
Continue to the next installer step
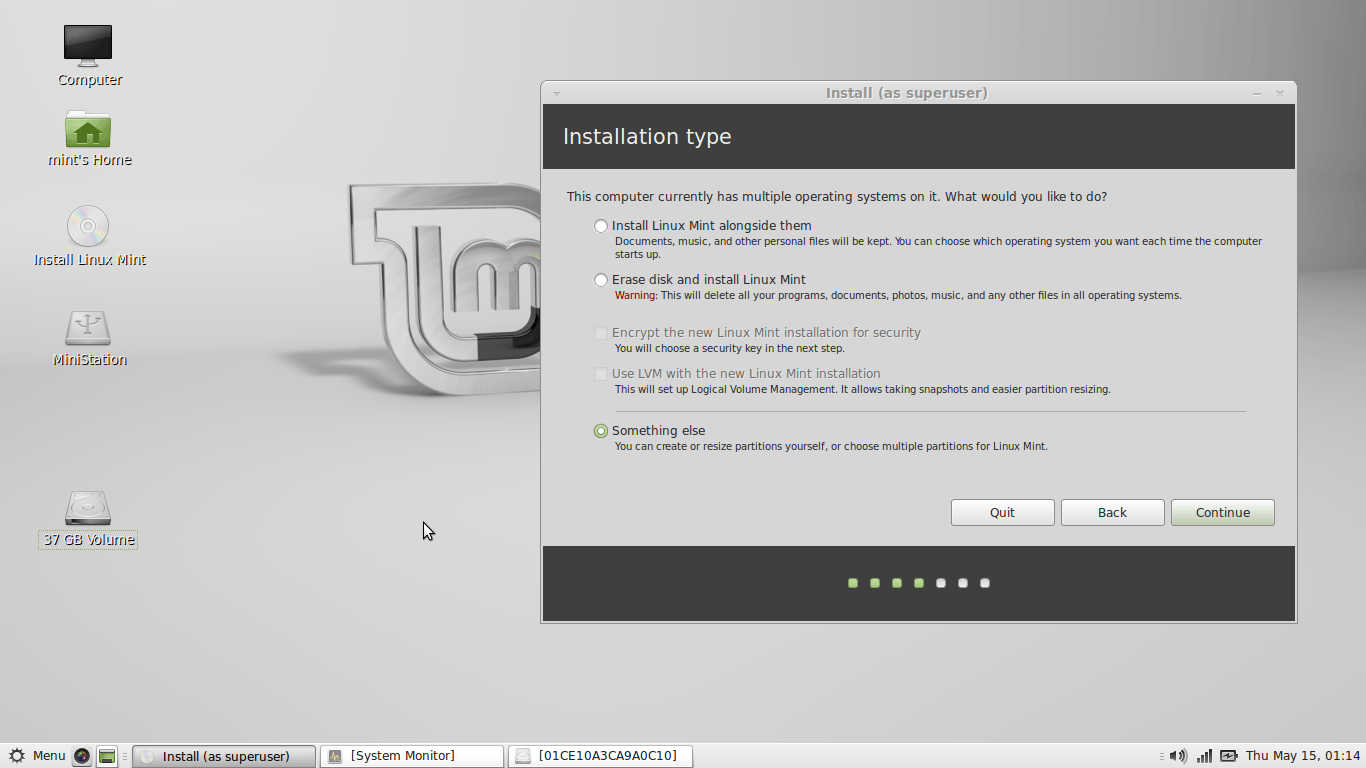[x=1223, y=513]
